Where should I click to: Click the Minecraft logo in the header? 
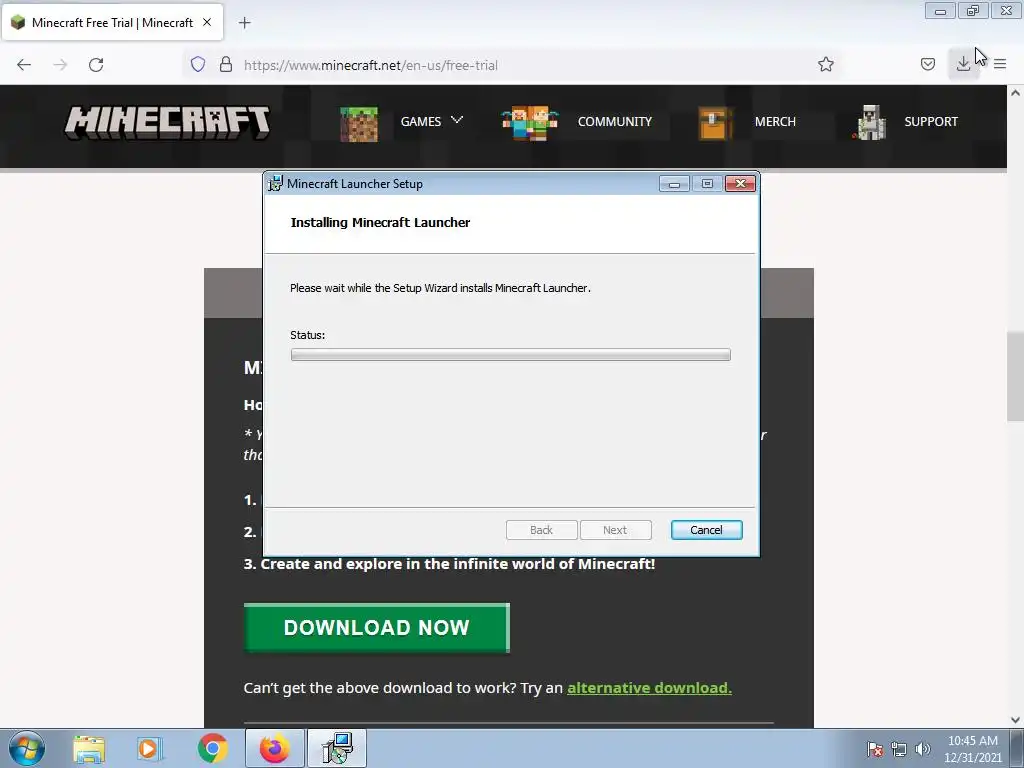click(167, 122)
